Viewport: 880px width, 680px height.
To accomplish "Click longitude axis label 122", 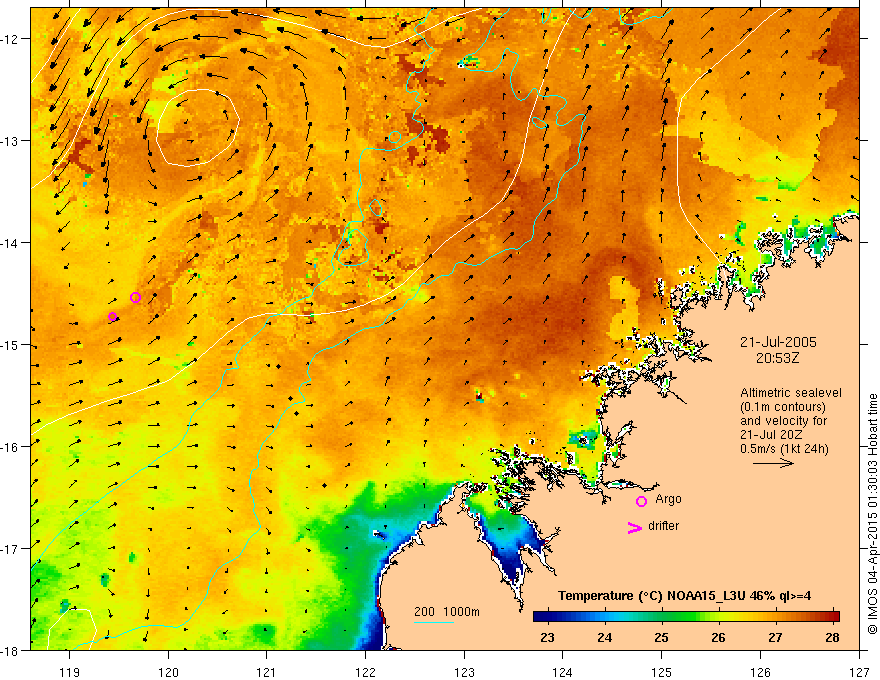I will click(365, 672).
